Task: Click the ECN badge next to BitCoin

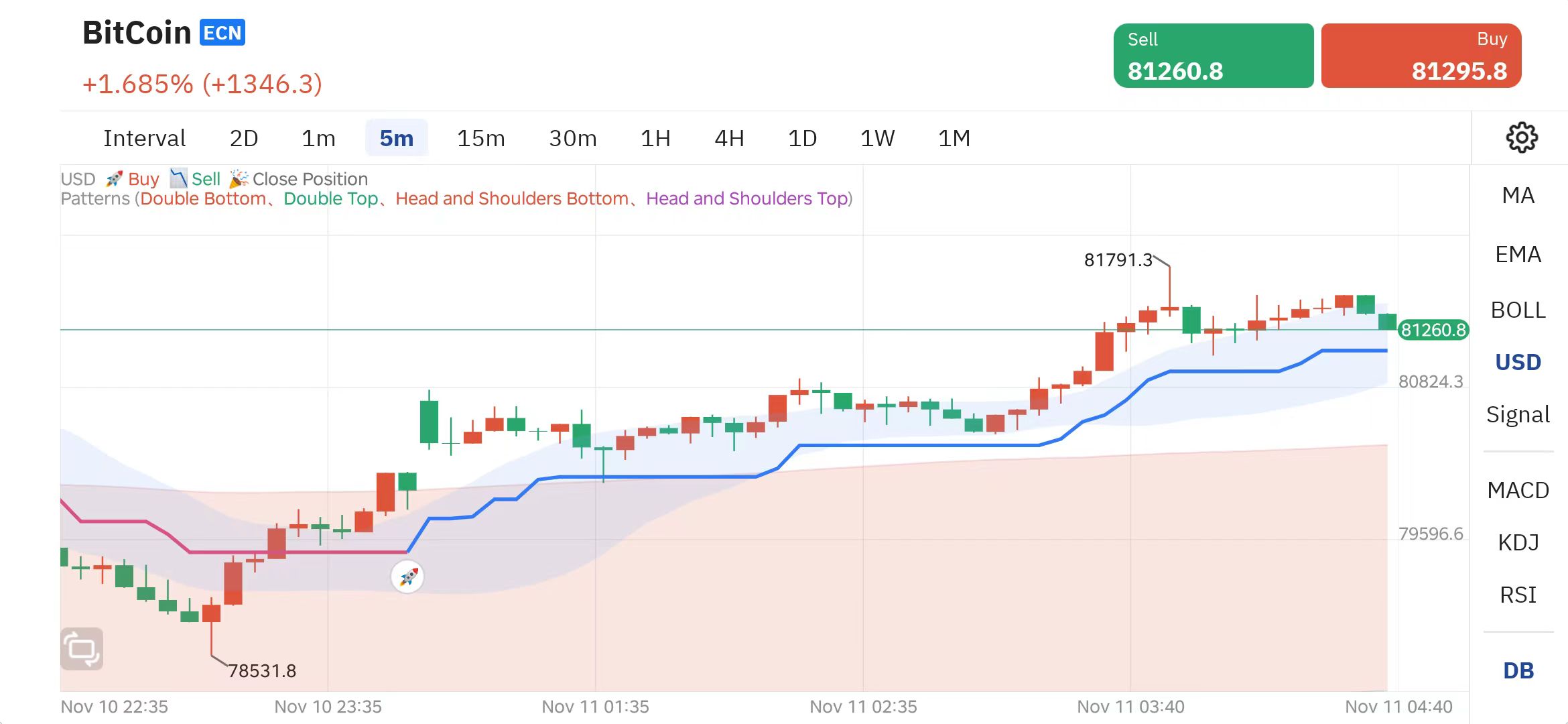Action: tap(222, 33)
